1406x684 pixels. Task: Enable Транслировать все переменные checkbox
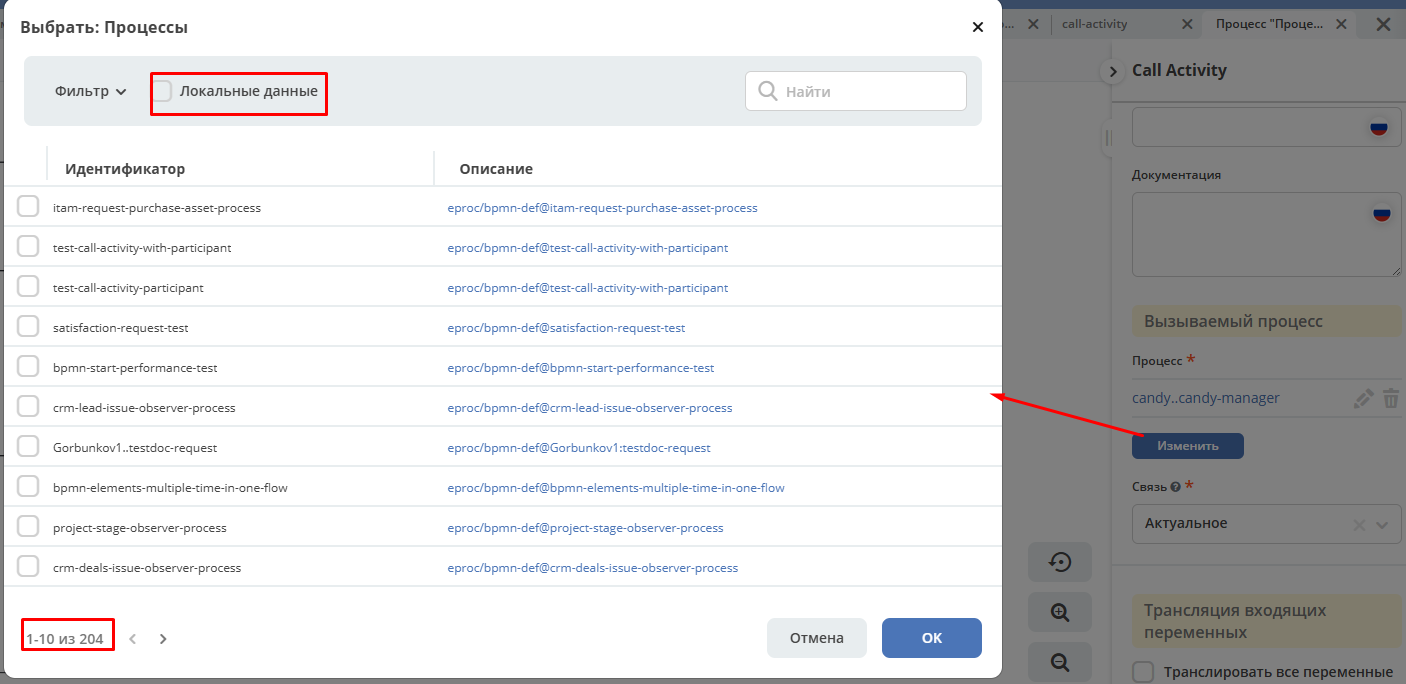[x=1143, y=672]
